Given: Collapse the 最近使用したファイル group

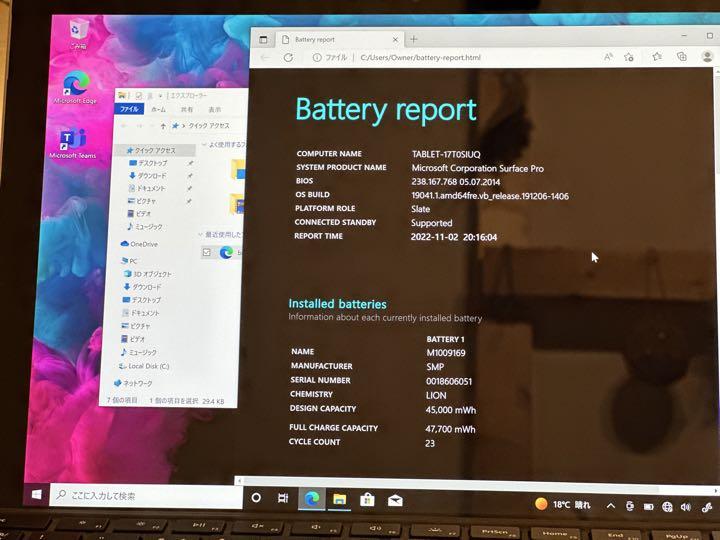Looking at the screenshot, I should 200,235.
